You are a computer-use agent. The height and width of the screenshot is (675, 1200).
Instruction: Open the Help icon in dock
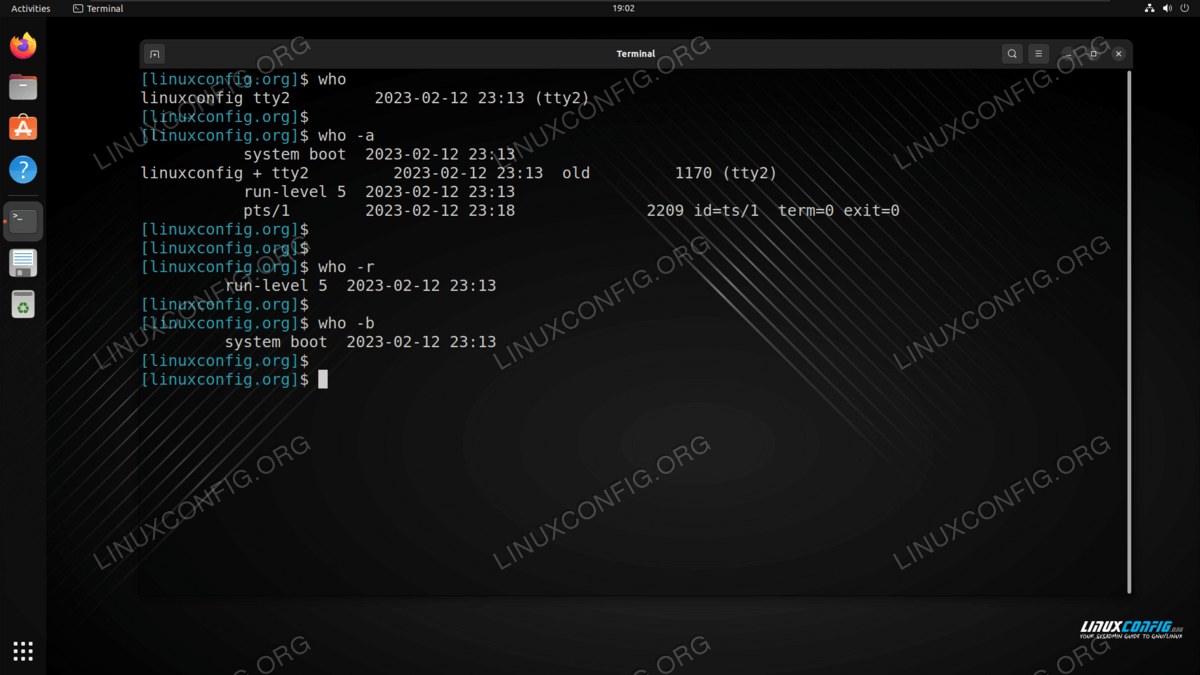[23, 169]
